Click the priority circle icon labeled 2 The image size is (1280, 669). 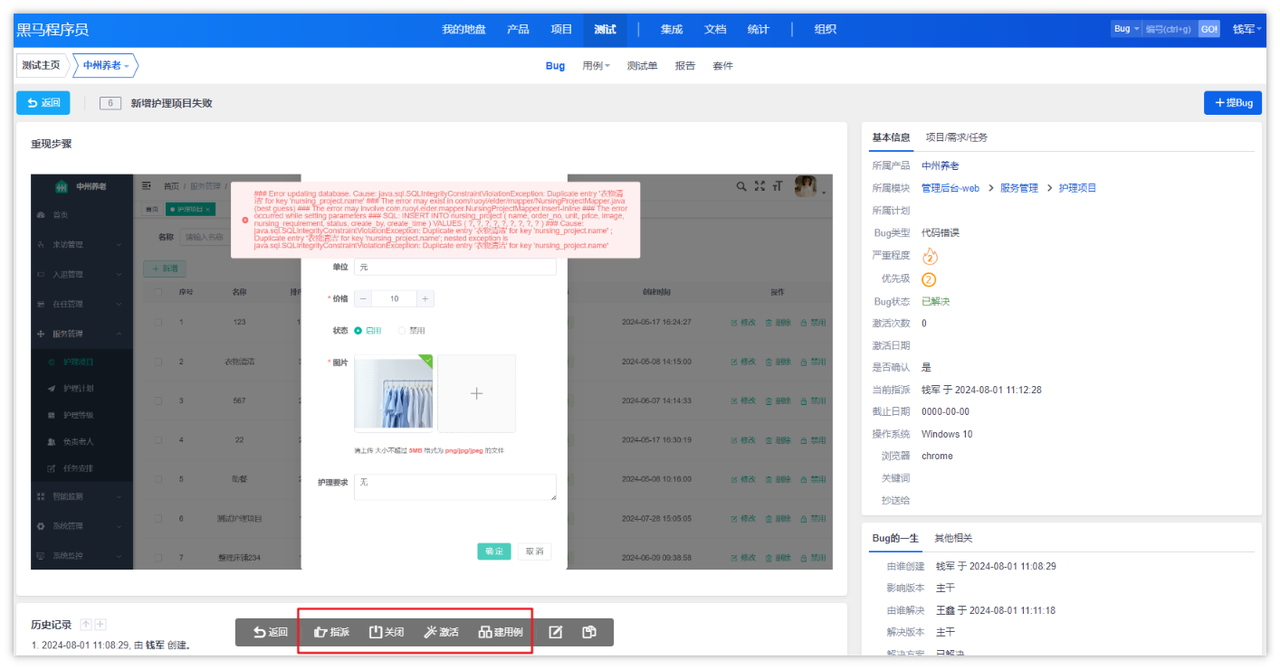[929, 279]
